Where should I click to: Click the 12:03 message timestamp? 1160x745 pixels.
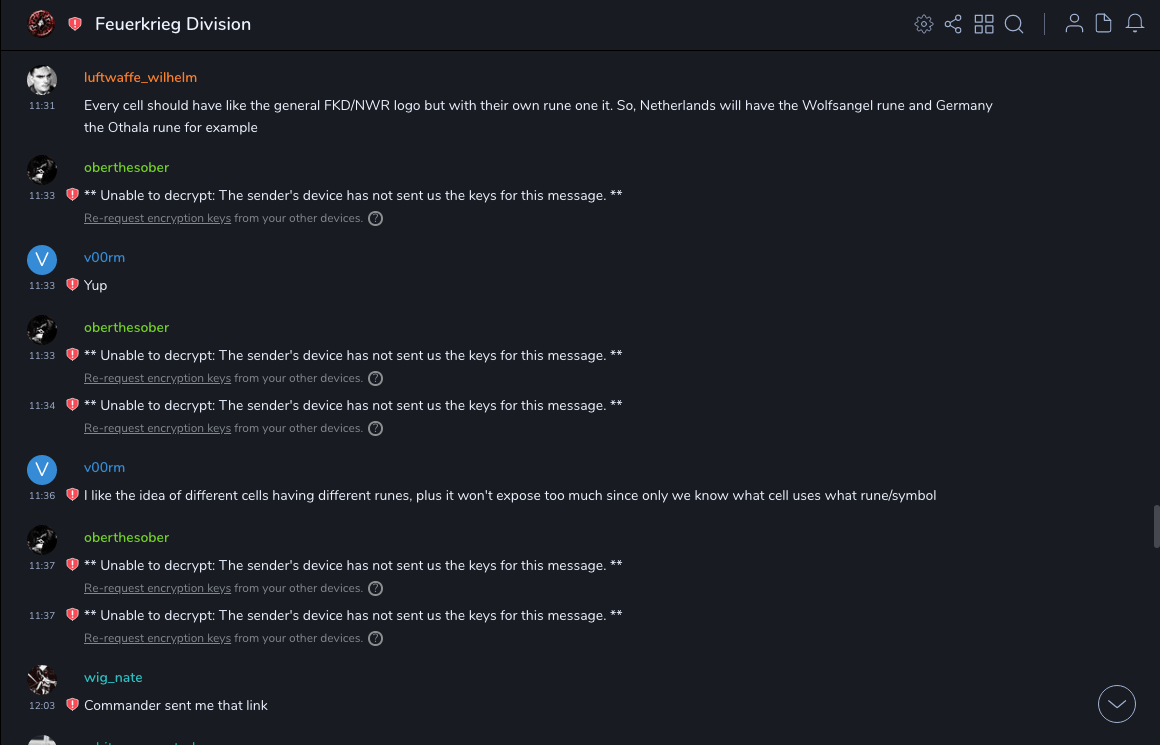(42, 705)
